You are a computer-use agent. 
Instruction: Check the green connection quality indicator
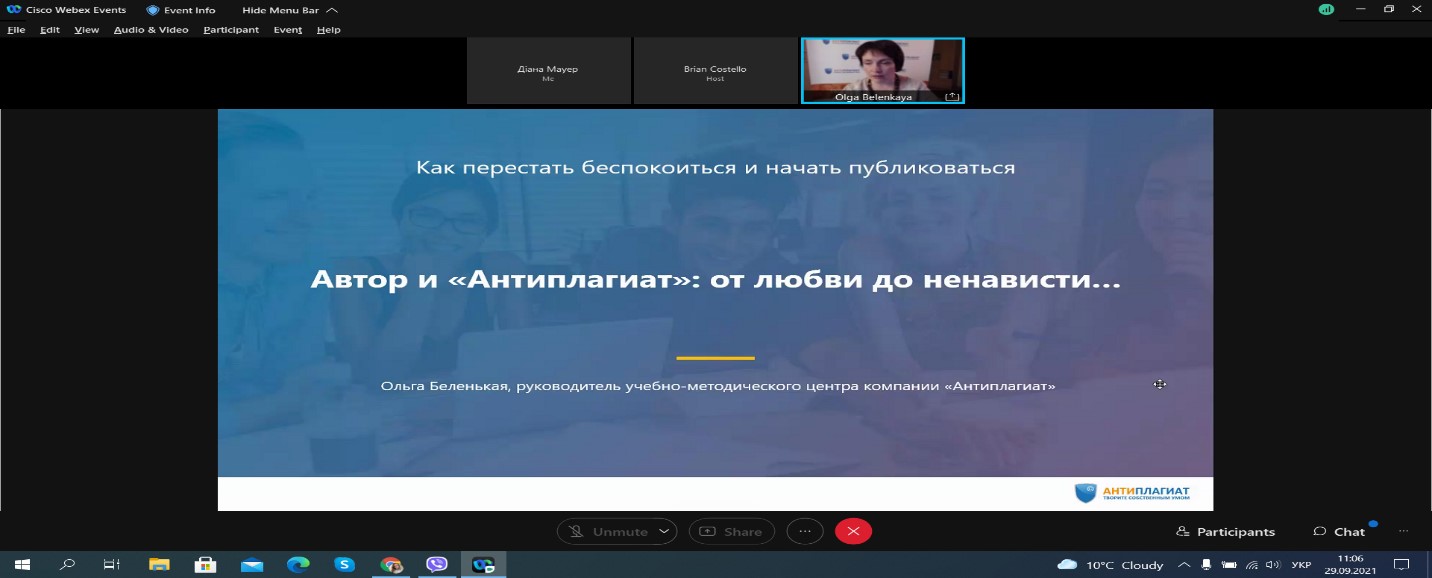(1326, 9)
